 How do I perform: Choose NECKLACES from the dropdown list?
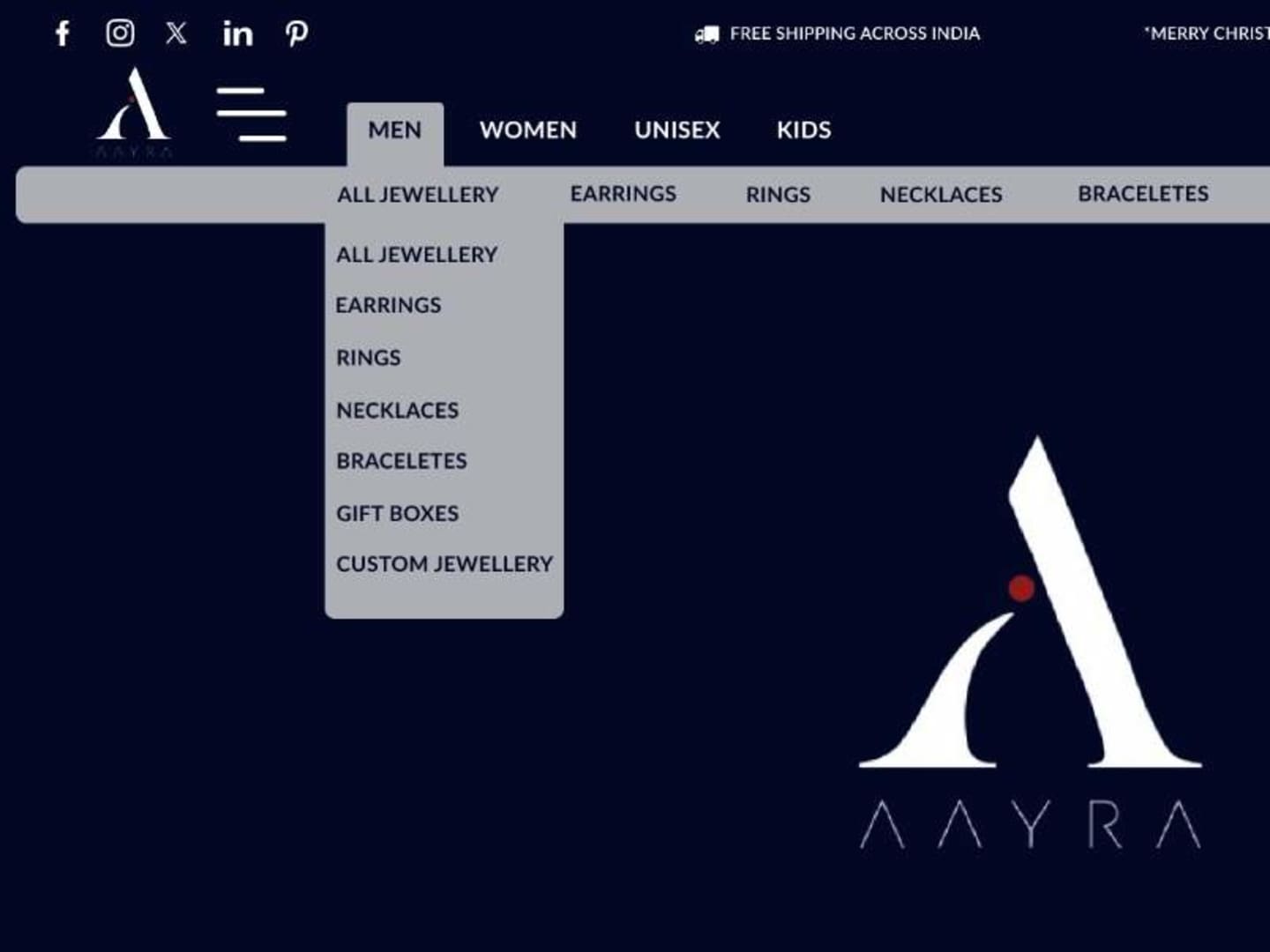pos(398,411)
